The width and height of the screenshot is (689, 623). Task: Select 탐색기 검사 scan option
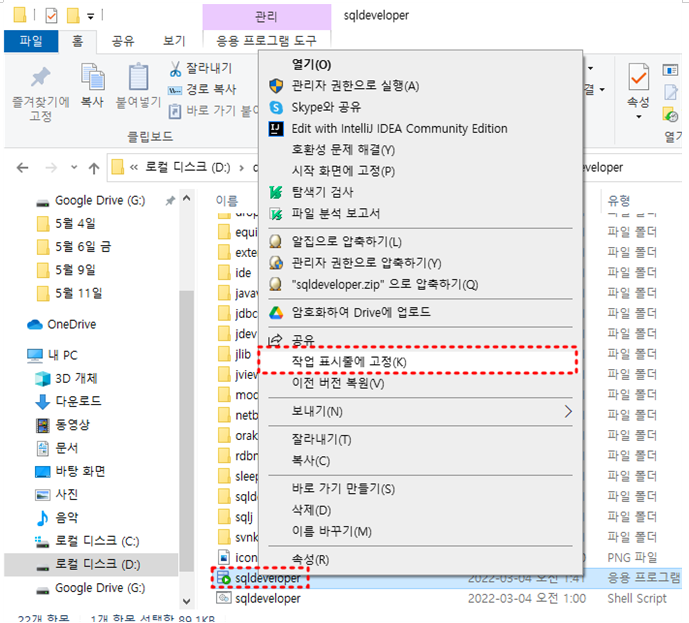323,192
